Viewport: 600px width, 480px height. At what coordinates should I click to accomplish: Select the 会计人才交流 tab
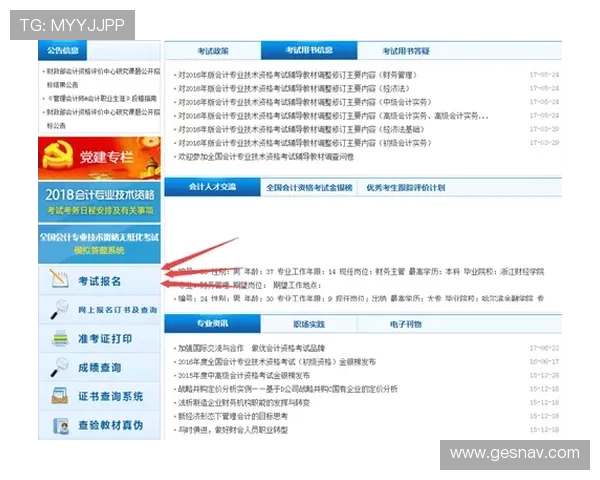tap(212, 187)
